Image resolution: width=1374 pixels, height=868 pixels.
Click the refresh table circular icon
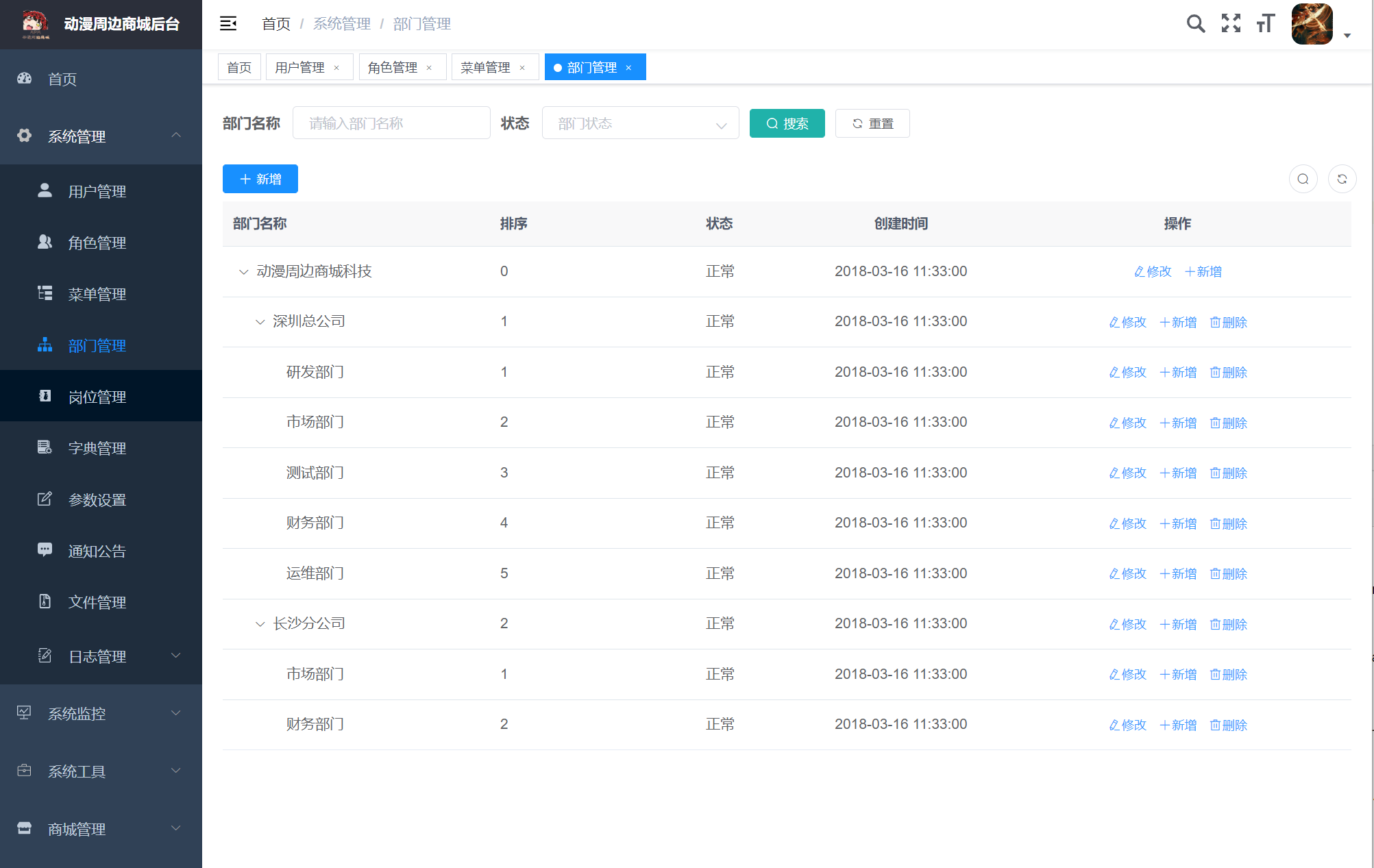(1342, 179)
